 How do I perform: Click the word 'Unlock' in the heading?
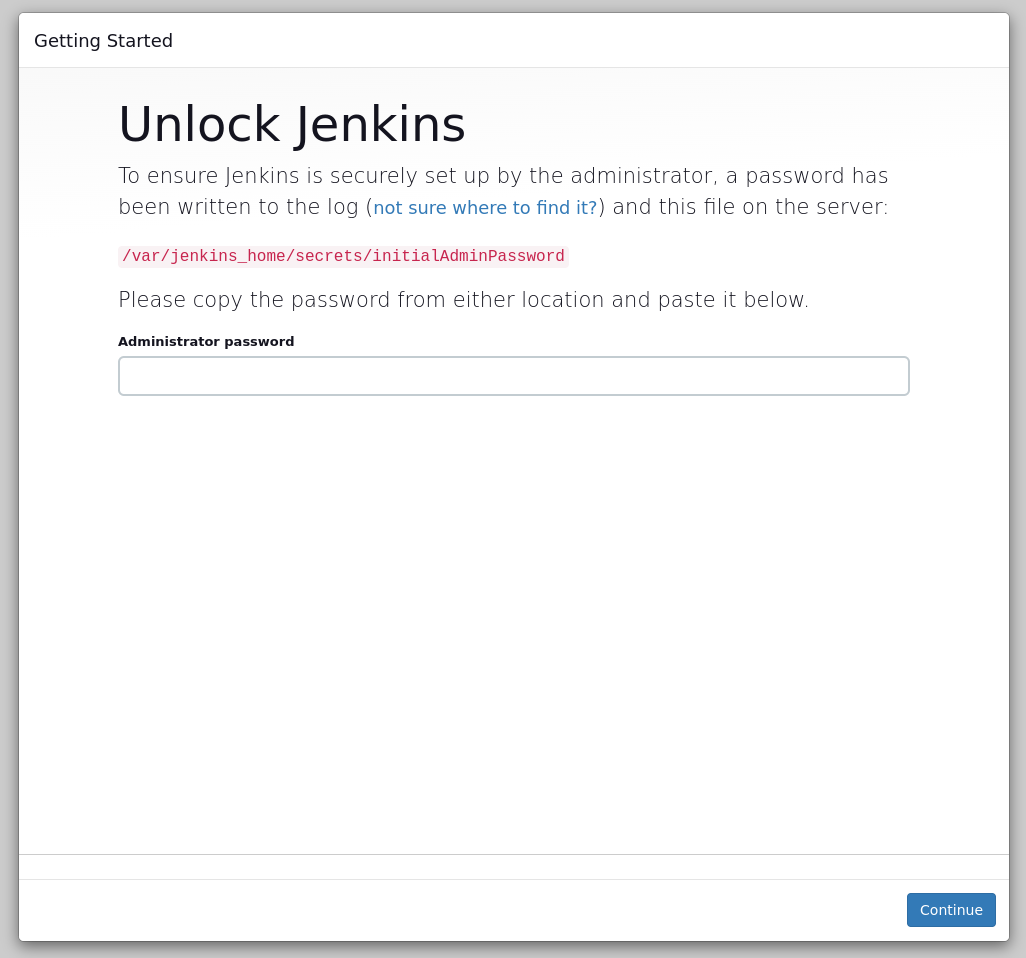point(198,125)
